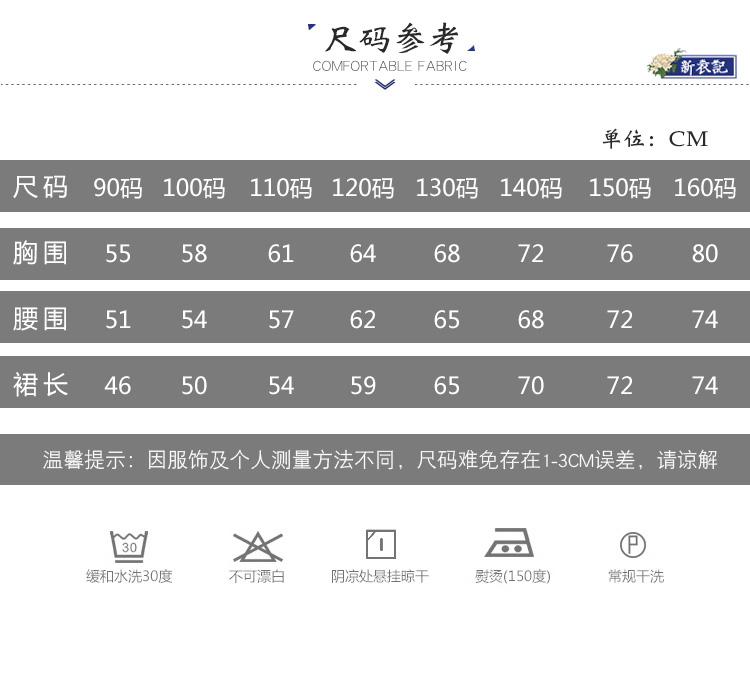
Task: Click the 90码 column header
Action: [118, 187]
